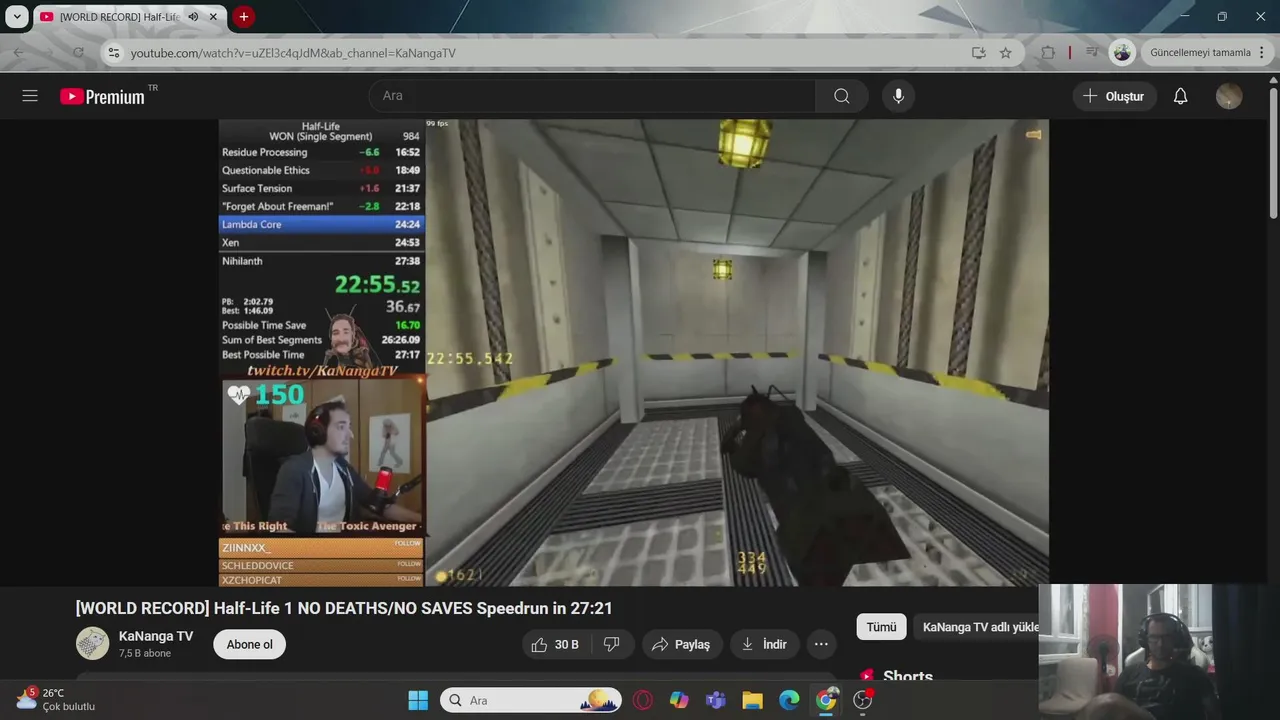This screenshot has height=720, width=1280.
Task: Start voice search with microphone icon
Action: pyautogui.click(x=898, y=96)
